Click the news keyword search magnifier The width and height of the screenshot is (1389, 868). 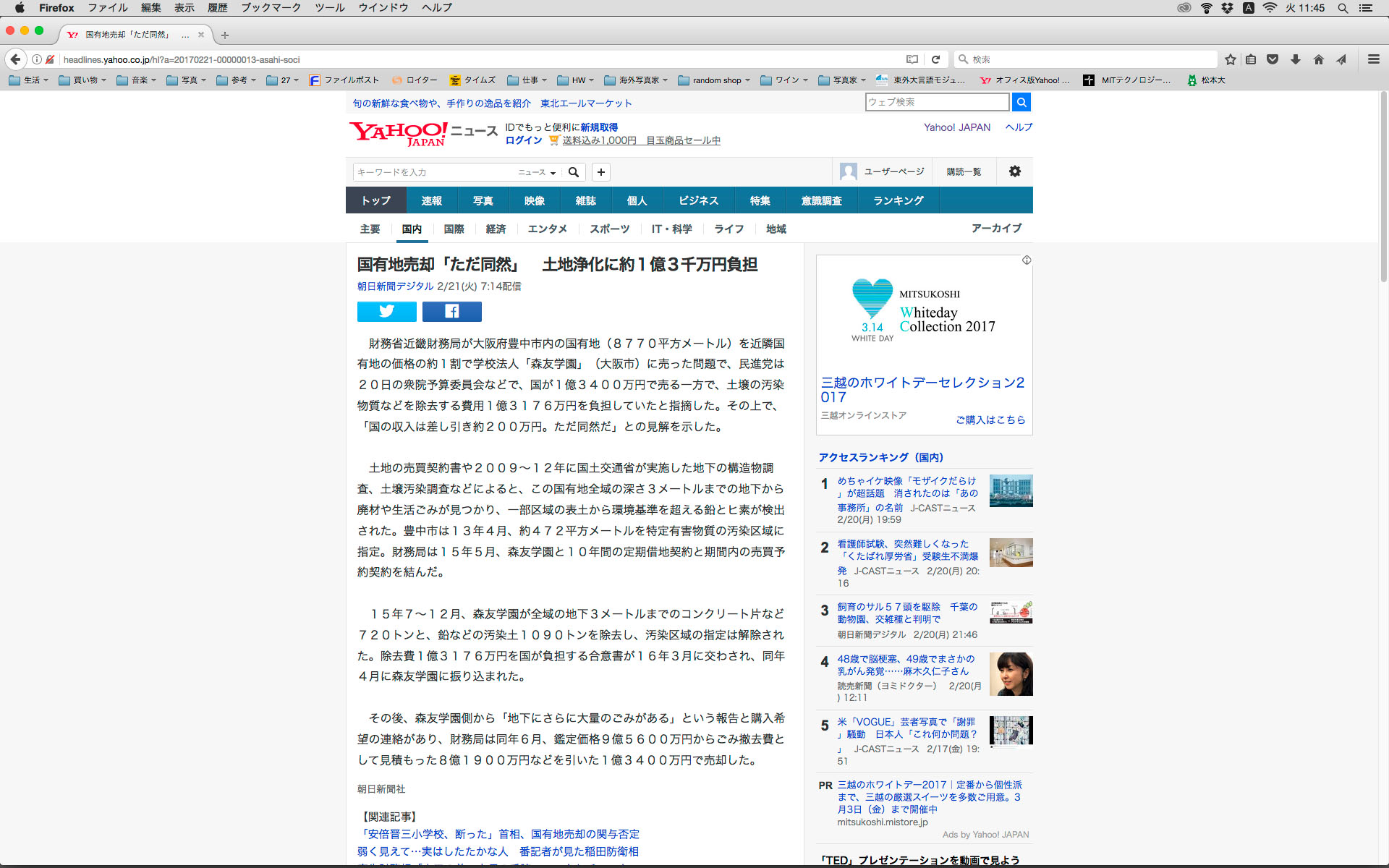(x=574, y=172)
